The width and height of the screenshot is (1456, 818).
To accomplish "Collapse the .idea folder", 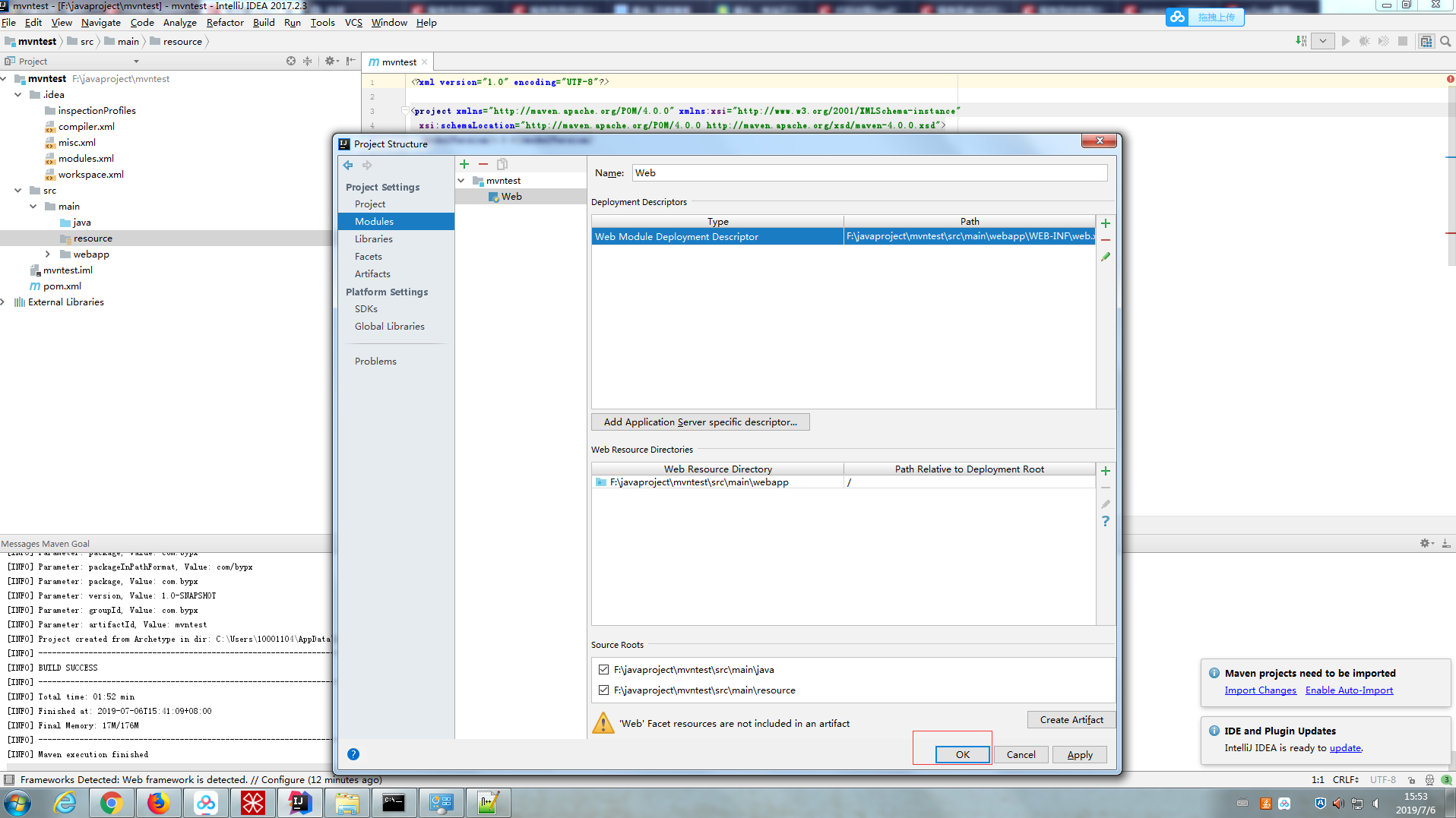I will click(x=18, y=95).
